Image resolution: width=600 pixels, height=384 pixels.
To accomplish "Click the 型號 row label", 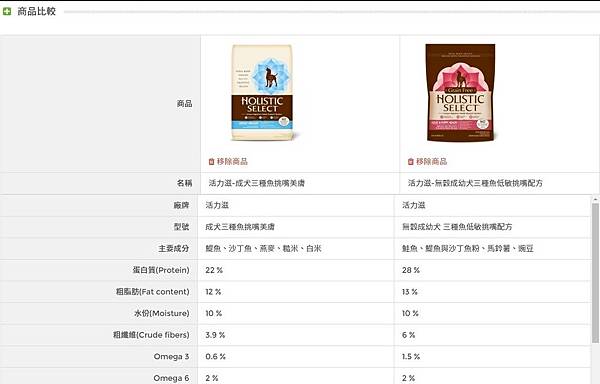I will (x=181, y=227).
